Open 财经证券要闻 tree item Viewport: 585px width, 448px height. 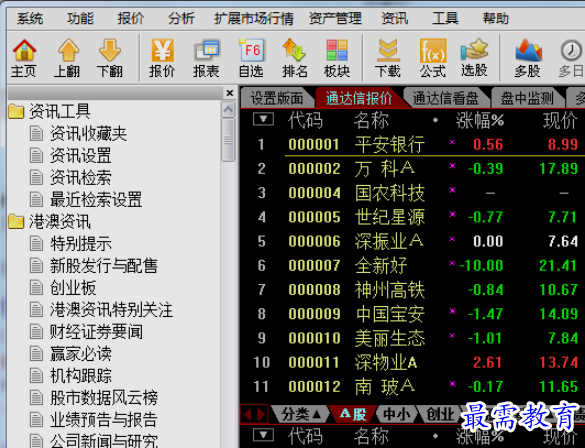coord(96,332)
